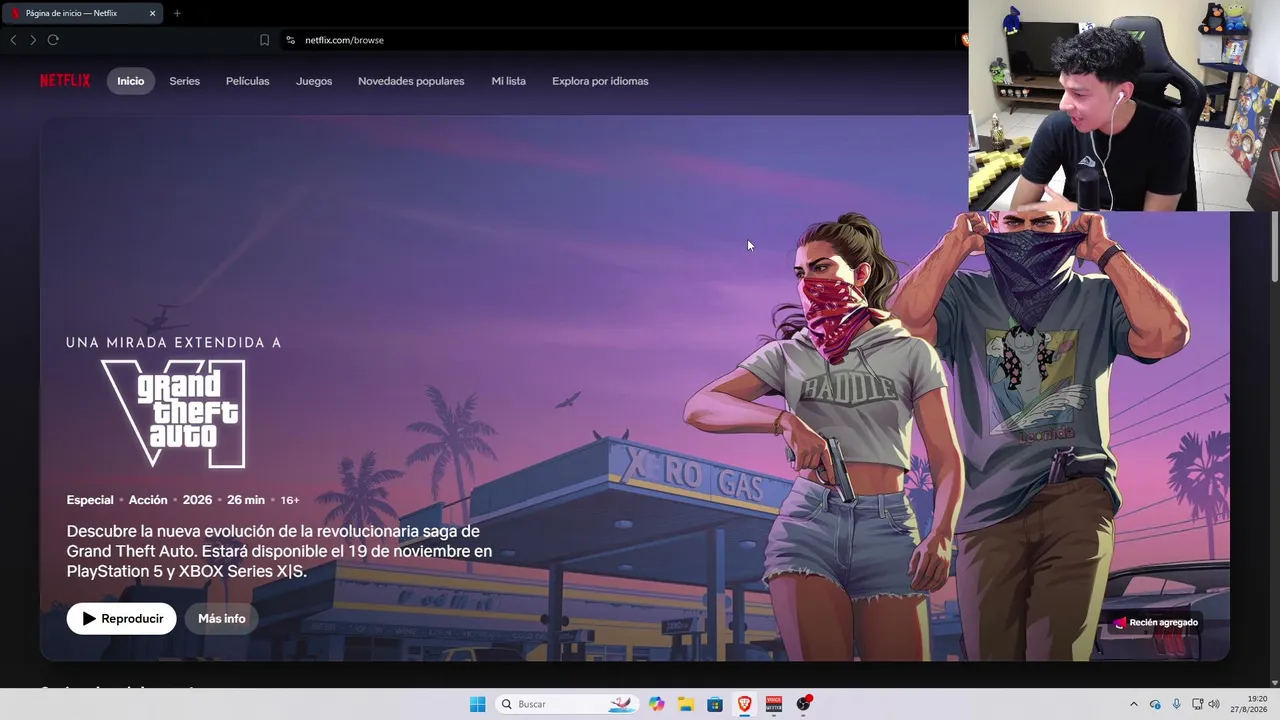
Task: Open the Películas section
Action: tap(248, 81)
